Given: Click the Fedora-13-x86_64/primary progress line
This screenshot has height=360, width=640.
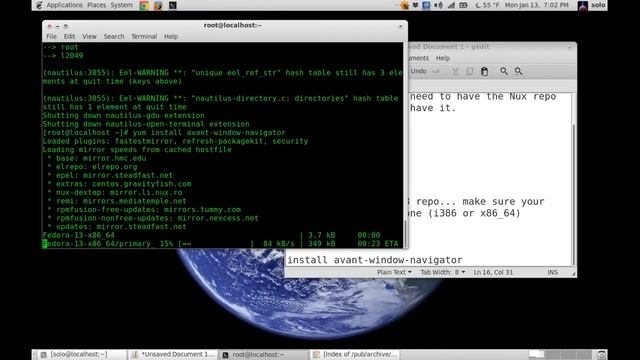Looking at the screenshot, I should point(220,244).
